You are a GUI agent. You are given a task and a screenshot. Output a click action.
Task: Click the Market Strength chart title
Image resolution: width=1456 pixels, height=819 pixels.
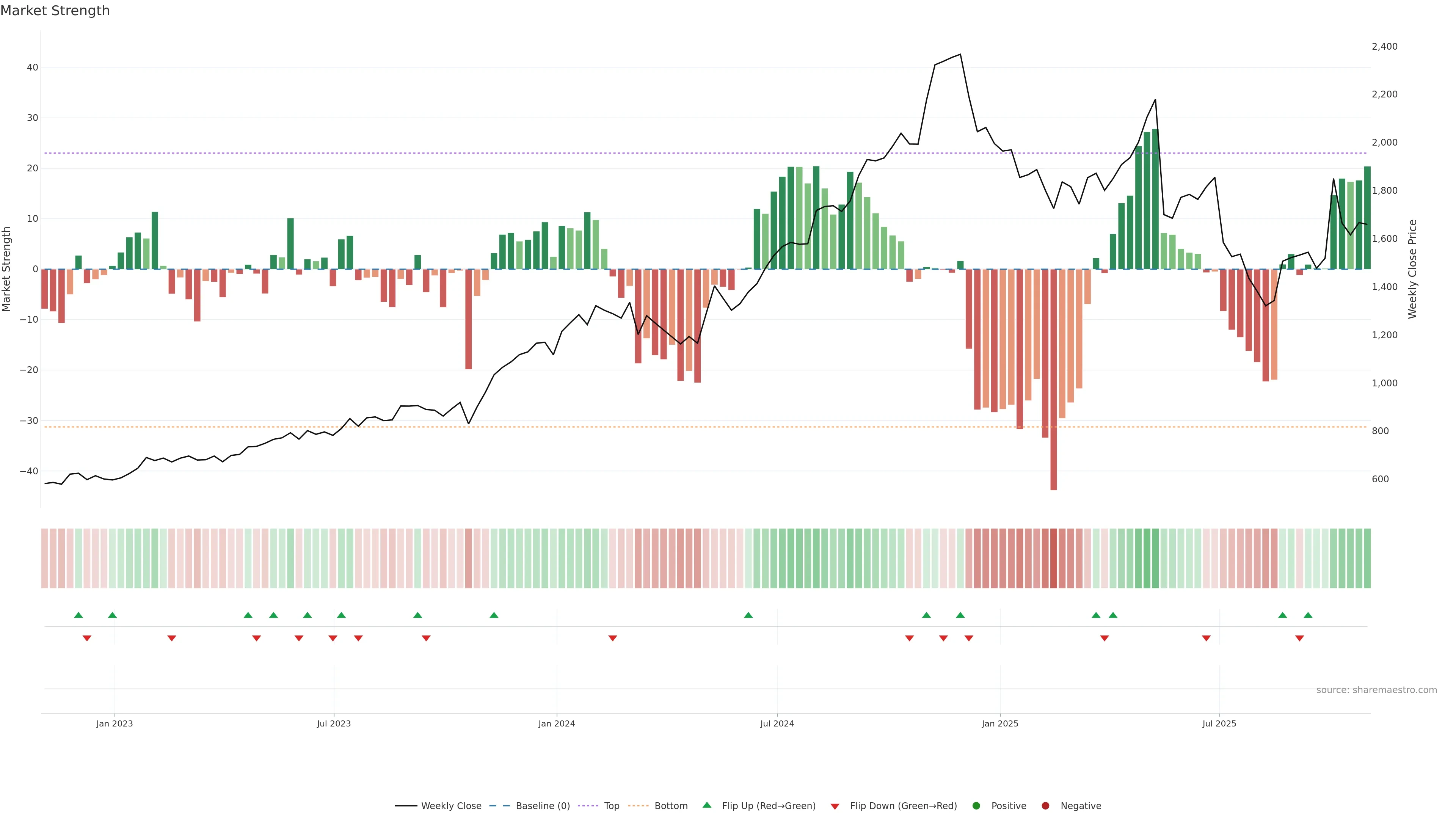55,11
